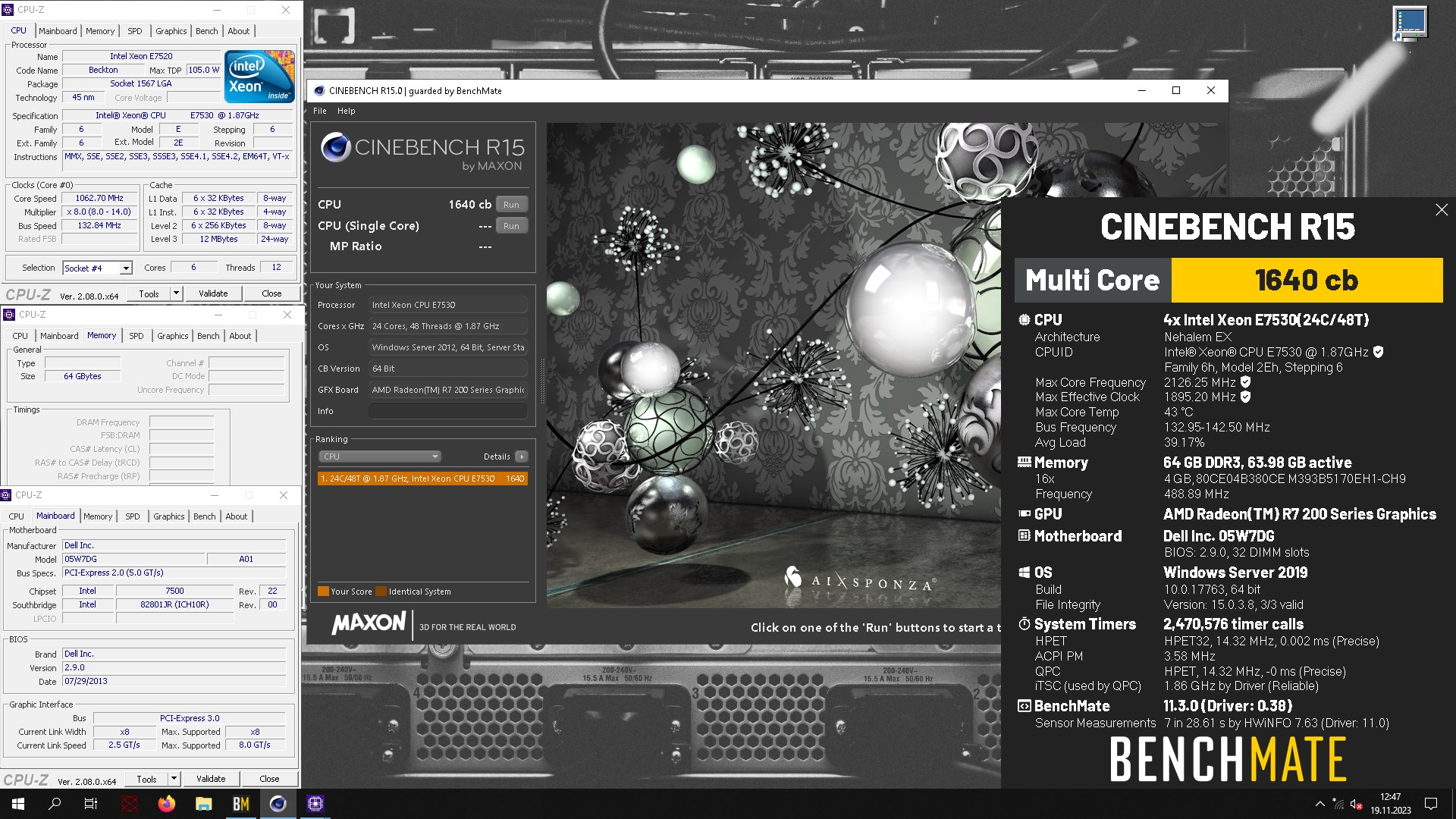Run the CPU multi-core benchmark
Image resolution: width=1456 pixels, height=819 pixels.
pos(512,205)
